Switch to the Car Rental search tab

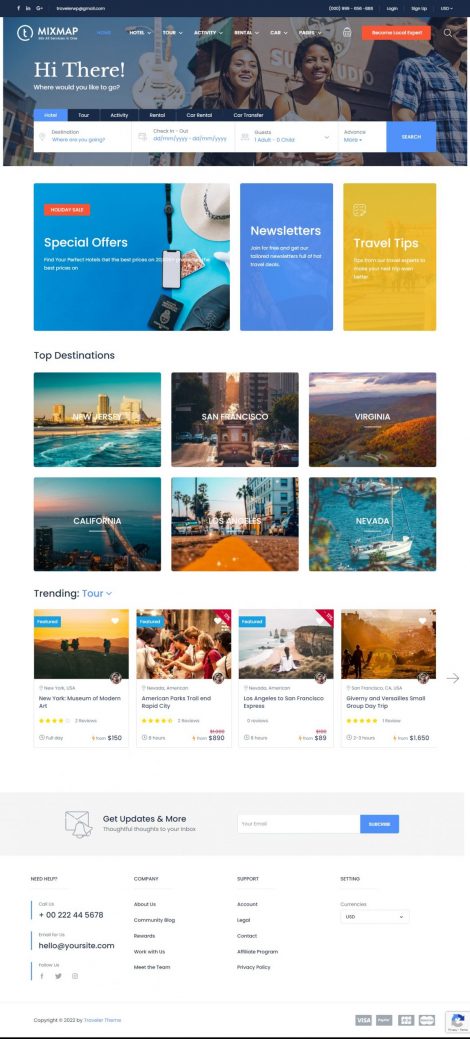199,115
